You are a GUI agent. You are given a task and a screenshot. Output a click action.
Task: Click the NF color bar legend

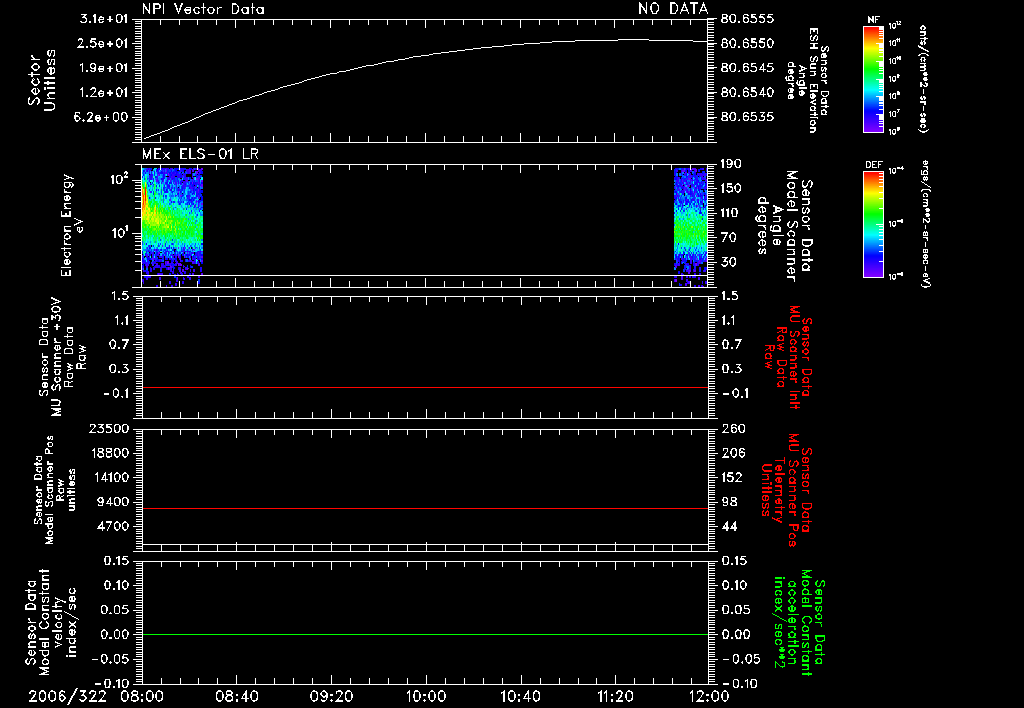coord(873,78)
